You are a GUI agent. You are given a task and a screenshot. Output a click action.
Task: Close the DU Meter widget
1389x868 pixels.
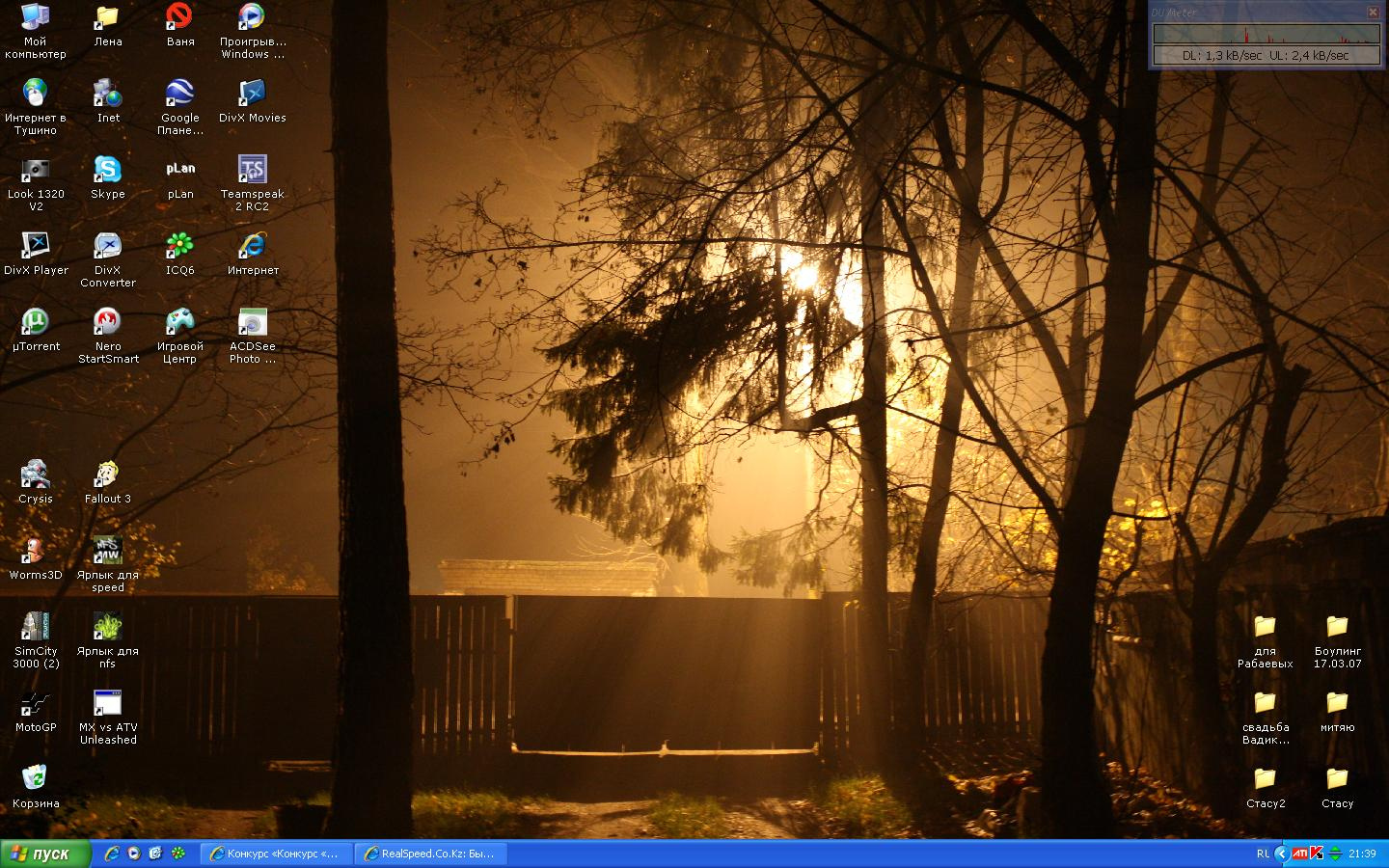1373,13
